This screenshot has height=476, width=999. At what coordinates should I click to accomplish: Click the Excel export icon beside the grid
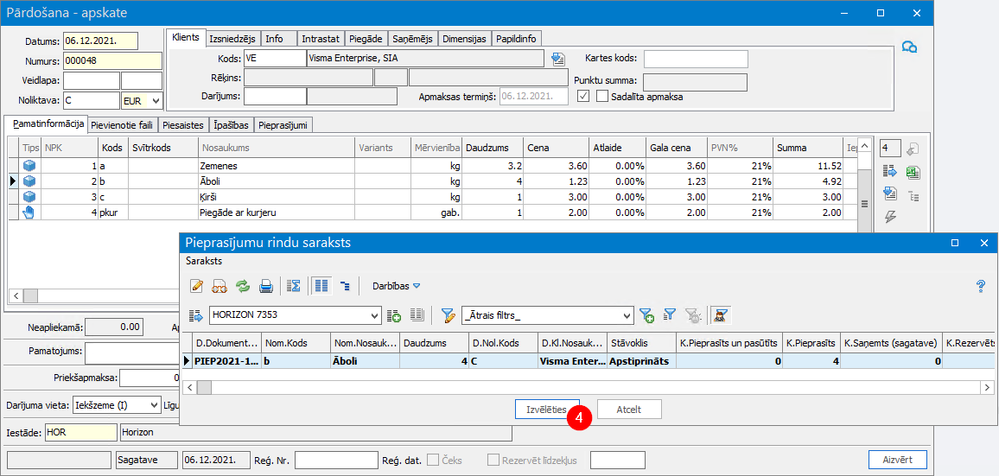[x=912, y=172]
